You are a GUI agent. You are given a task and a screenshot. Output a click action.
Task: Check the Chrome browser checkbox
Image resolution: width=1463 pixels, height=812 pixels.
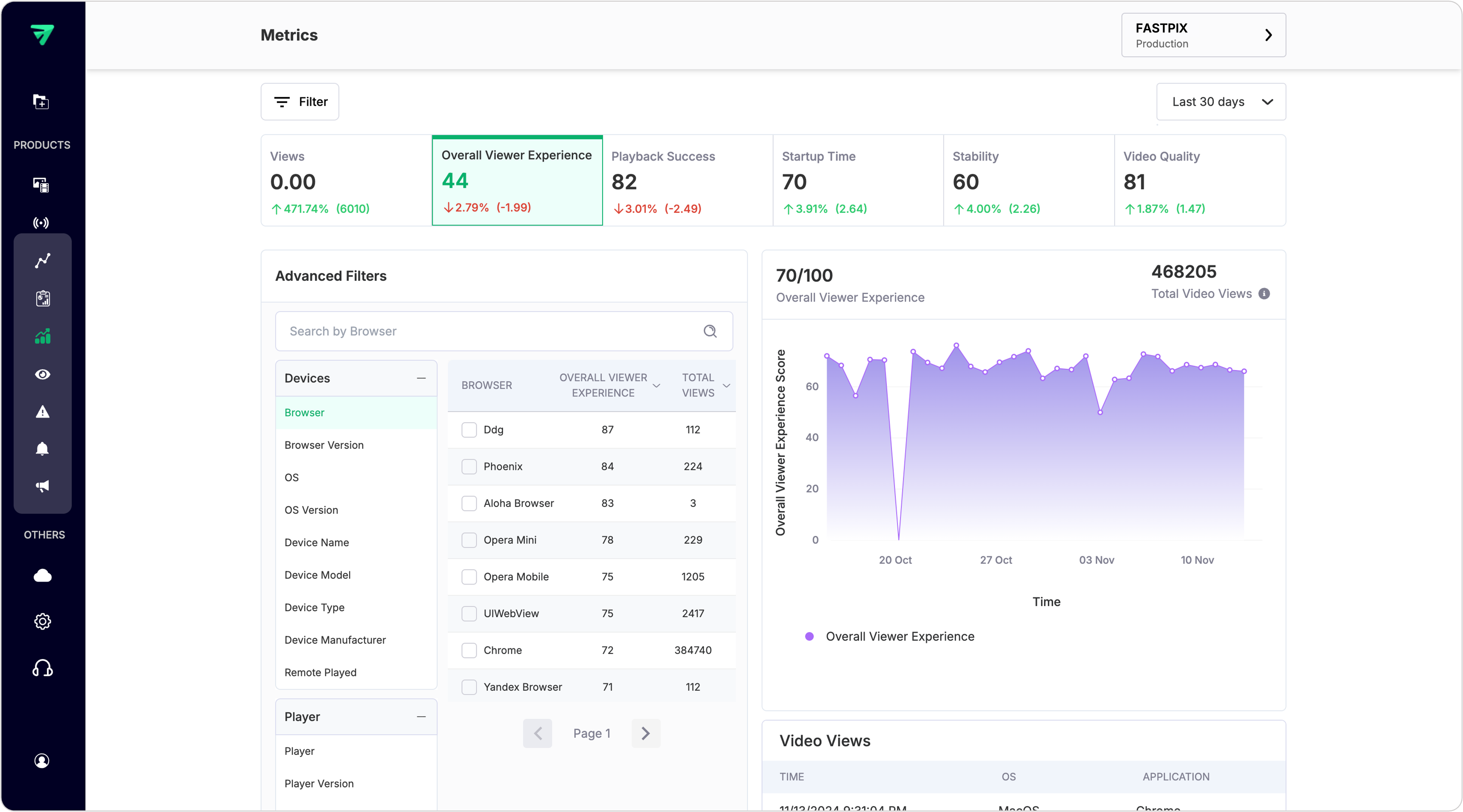(x=469, y=650)
